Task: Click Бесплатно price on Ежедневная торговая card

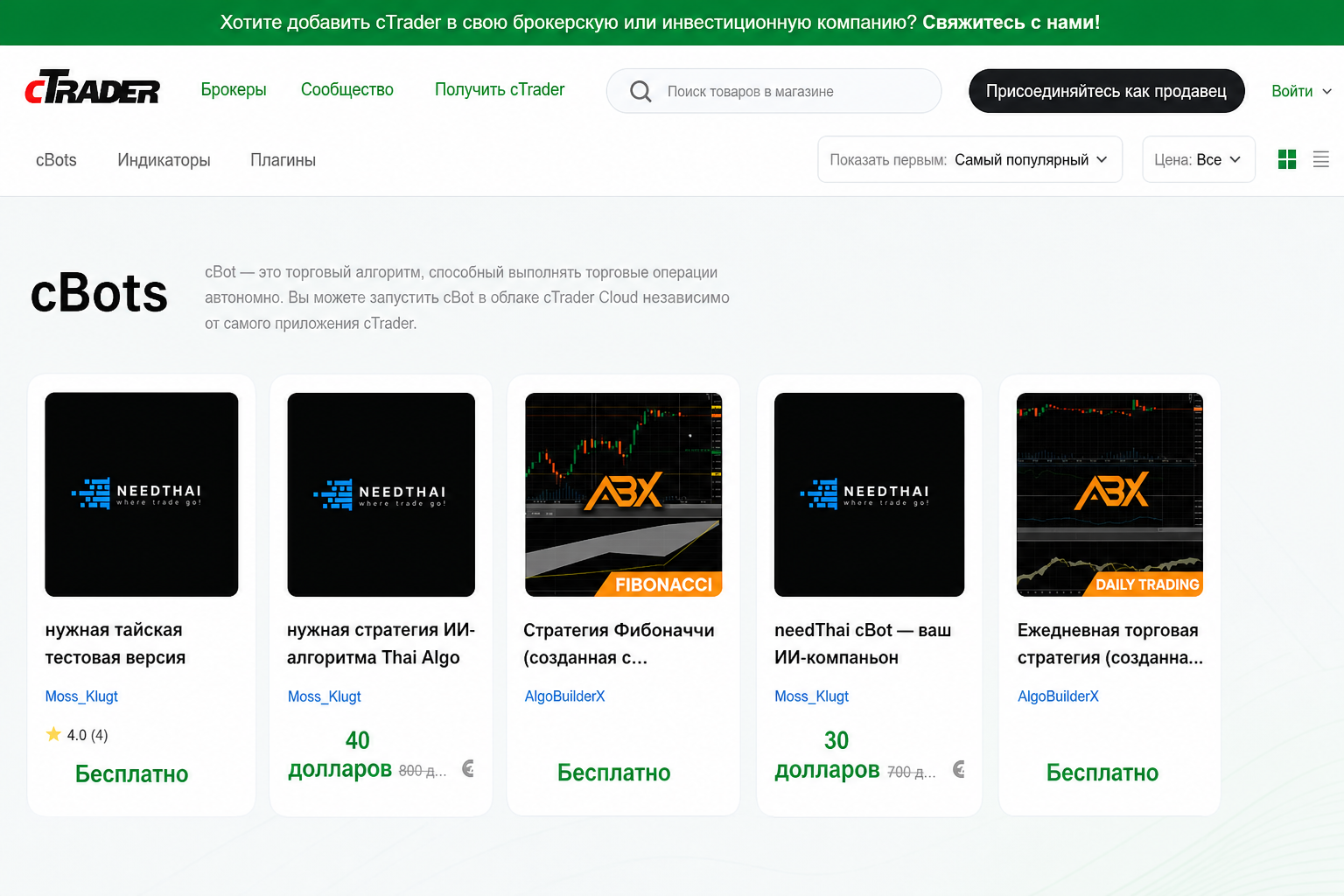Action: coord(1102,773)
